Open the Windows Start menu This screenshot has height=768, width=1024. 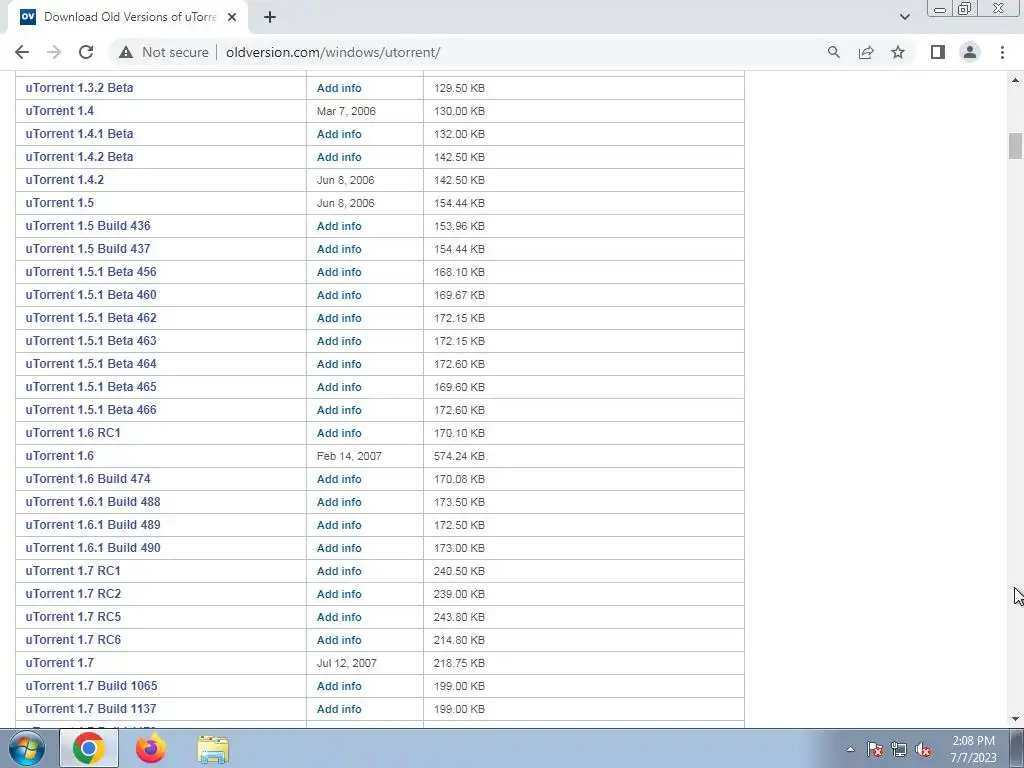26,748
